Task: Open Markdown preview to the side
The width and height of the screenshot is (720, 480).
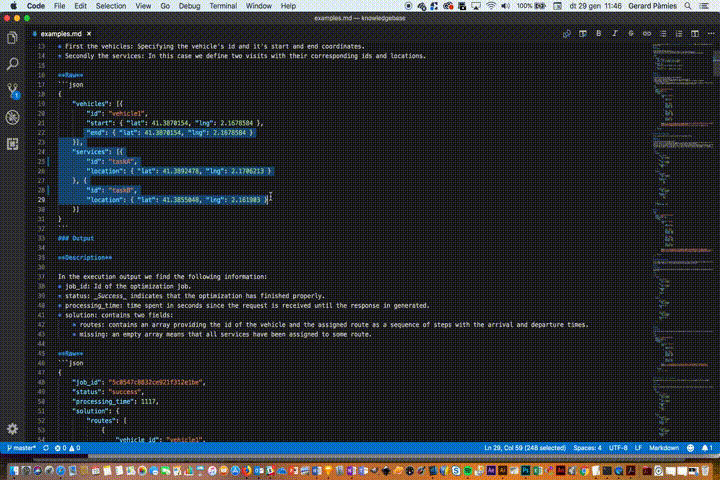Action: click(583, 34)
